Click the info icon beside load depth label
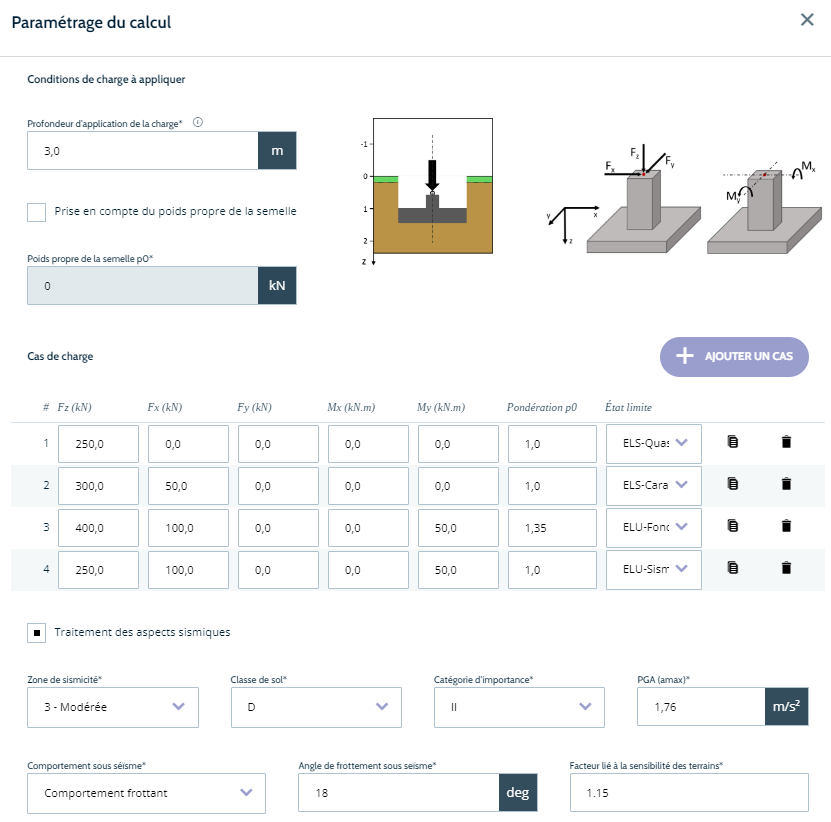 pos(197,123)
